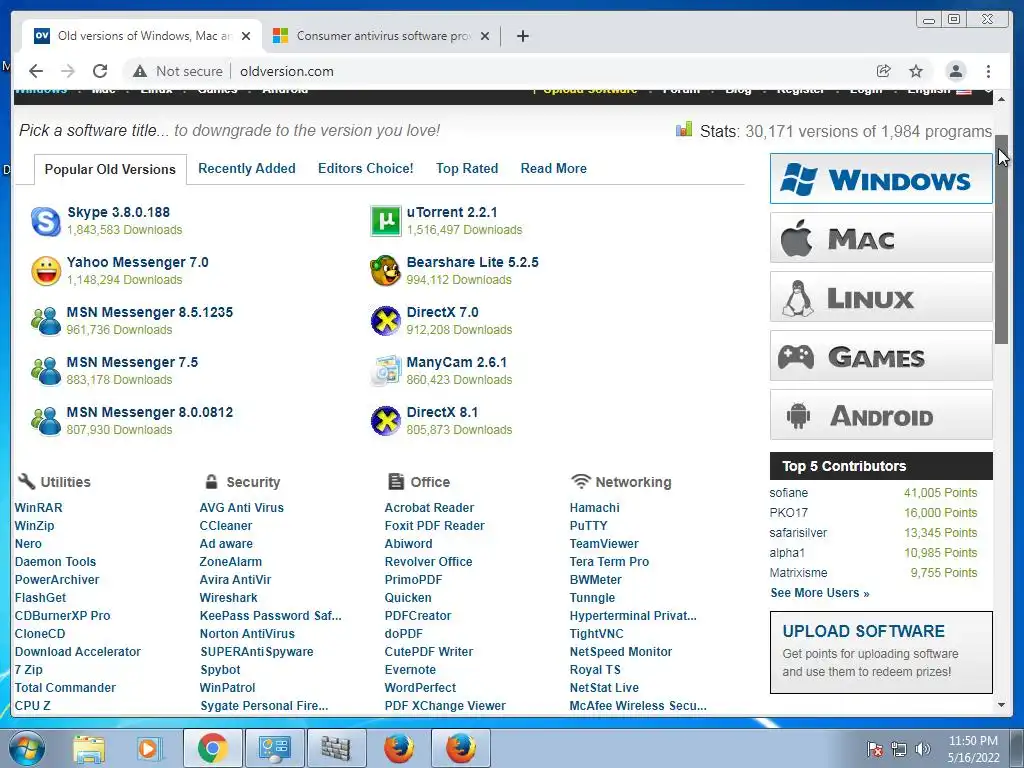Image resolution: width=1024 pixels, height=768 pixels.
Task: Click the Upload Software banner
Action: pyautogui.click(x=881, y=652)
